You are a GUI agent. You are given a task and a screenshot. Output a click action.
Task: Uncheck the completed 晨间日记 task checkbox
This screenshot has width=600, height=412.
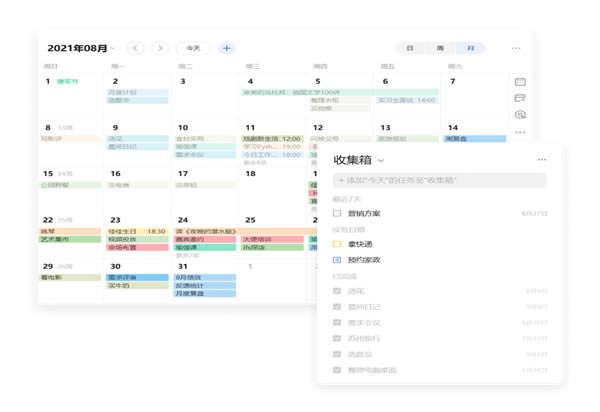[337, 307]
